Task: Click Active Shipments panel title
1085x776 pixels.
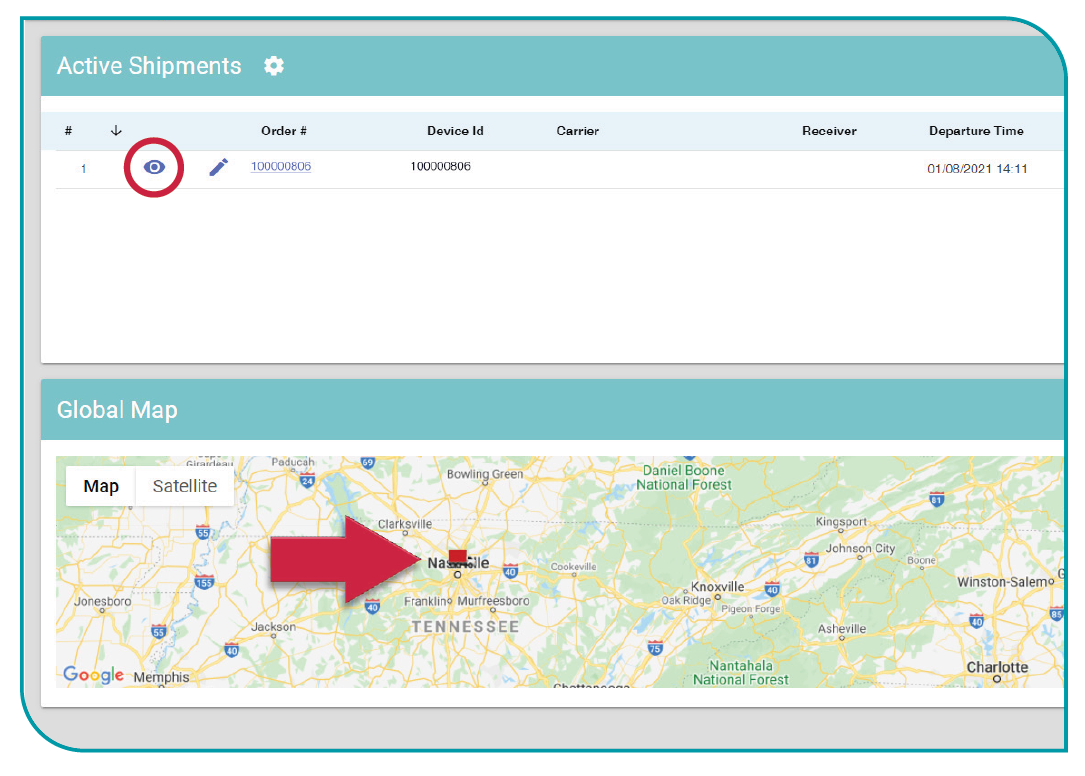Action: point(149,66)
